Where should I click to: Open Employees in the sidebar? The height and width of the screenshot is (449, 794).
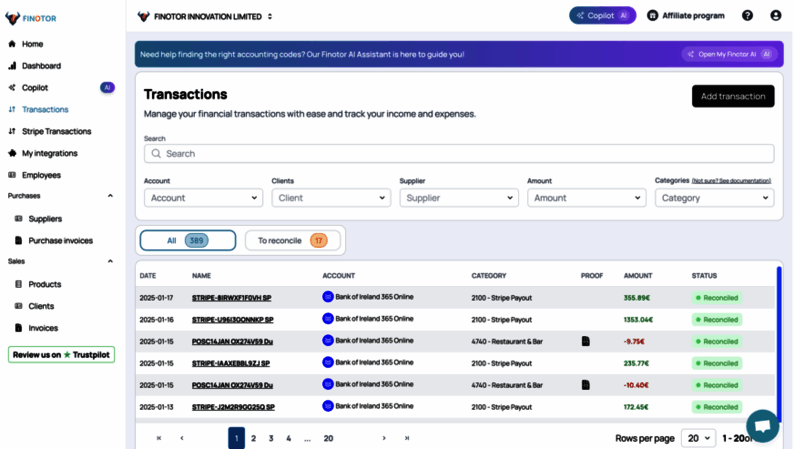coord(41,175)
